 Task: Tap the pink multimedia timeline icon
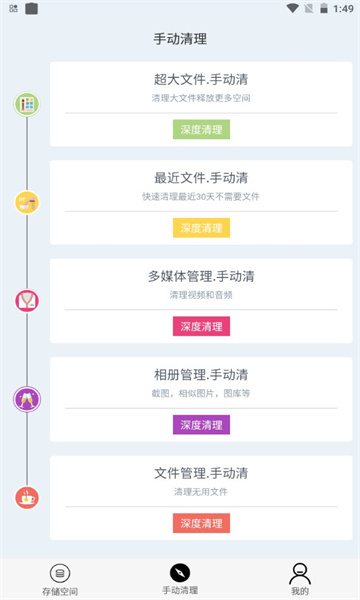[x=27, y=301]
